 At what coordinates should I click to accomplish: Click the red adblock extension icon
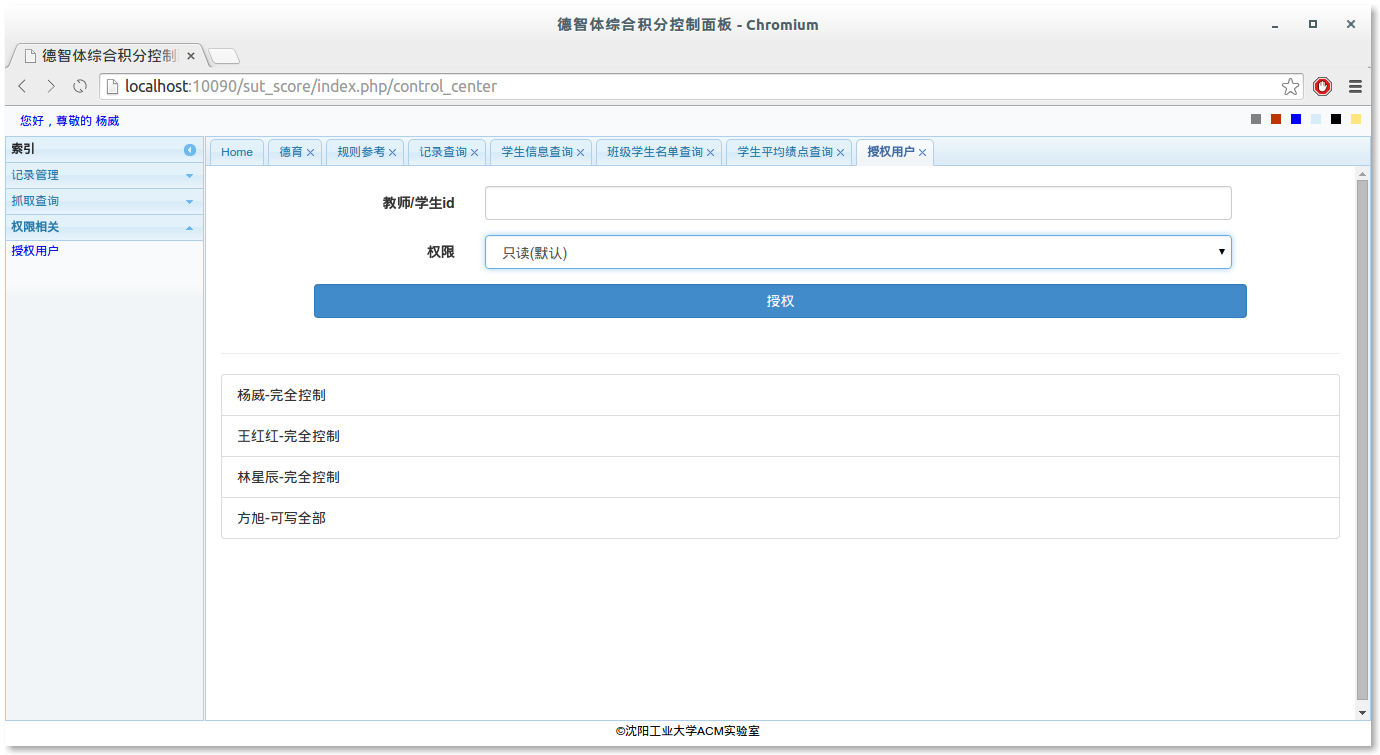pyautogui.click(x=1323, y=86)
